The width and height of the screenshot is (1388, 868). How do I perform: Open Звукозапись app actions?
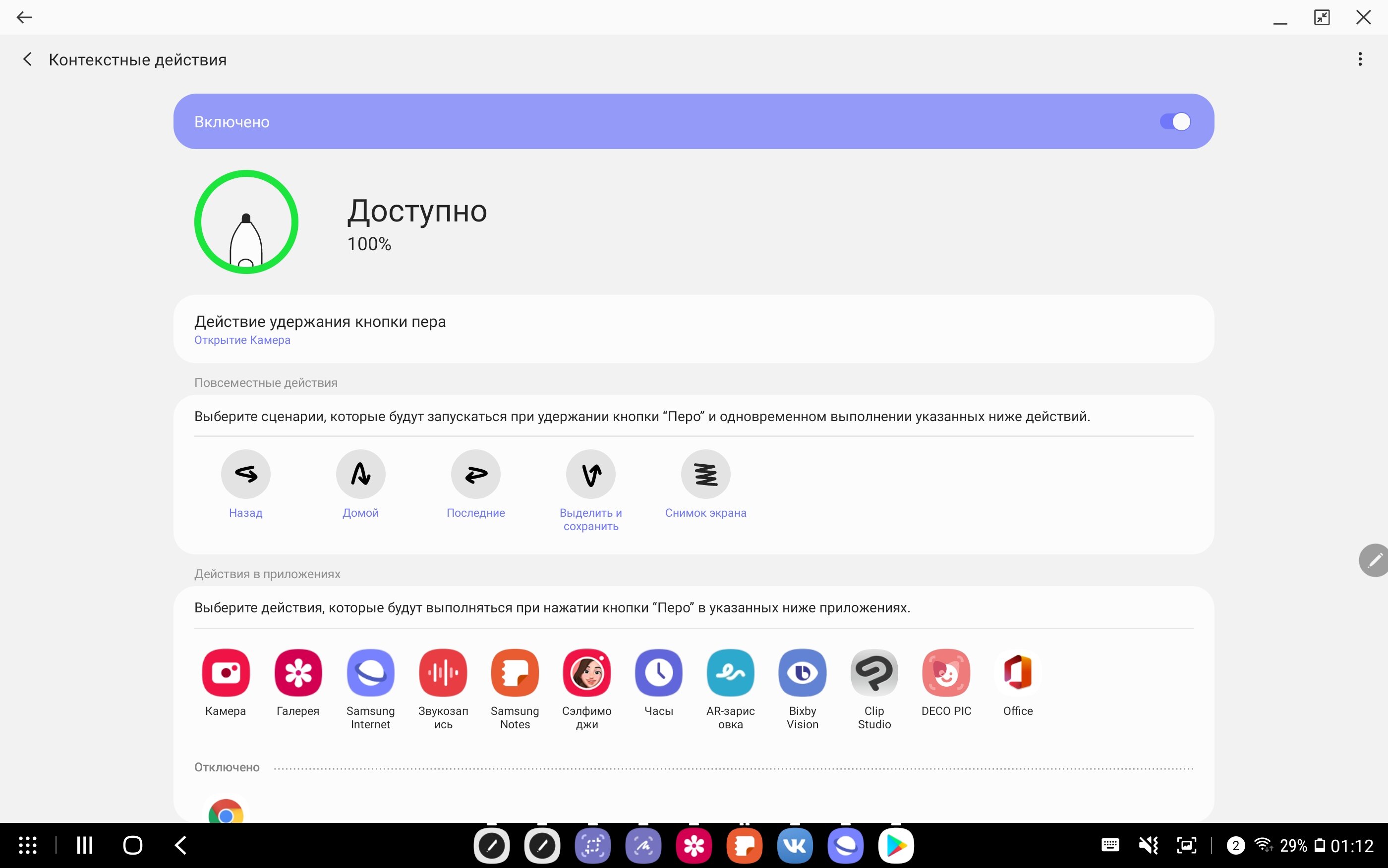[x=443, y=690]
